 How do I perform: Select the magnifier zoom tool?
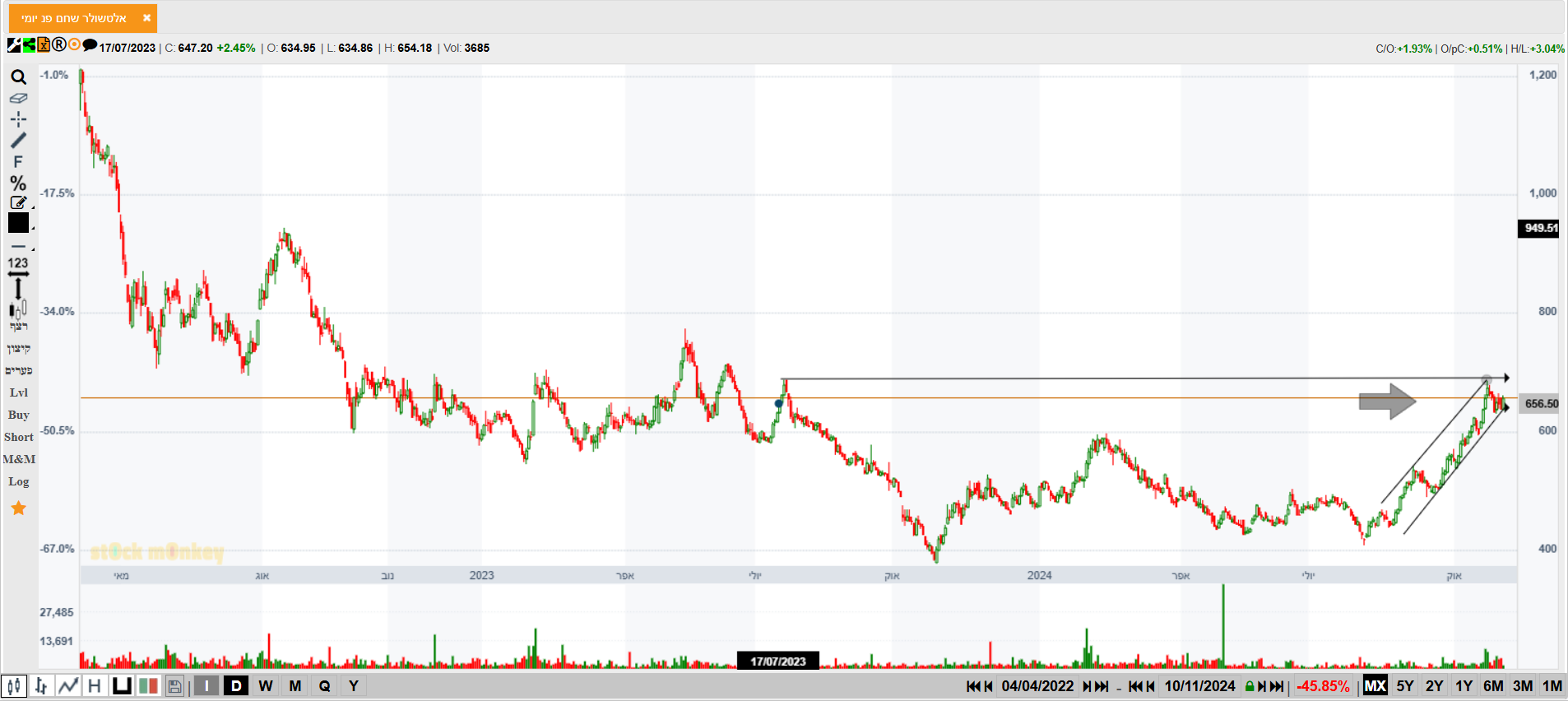[x=18, y=77]
